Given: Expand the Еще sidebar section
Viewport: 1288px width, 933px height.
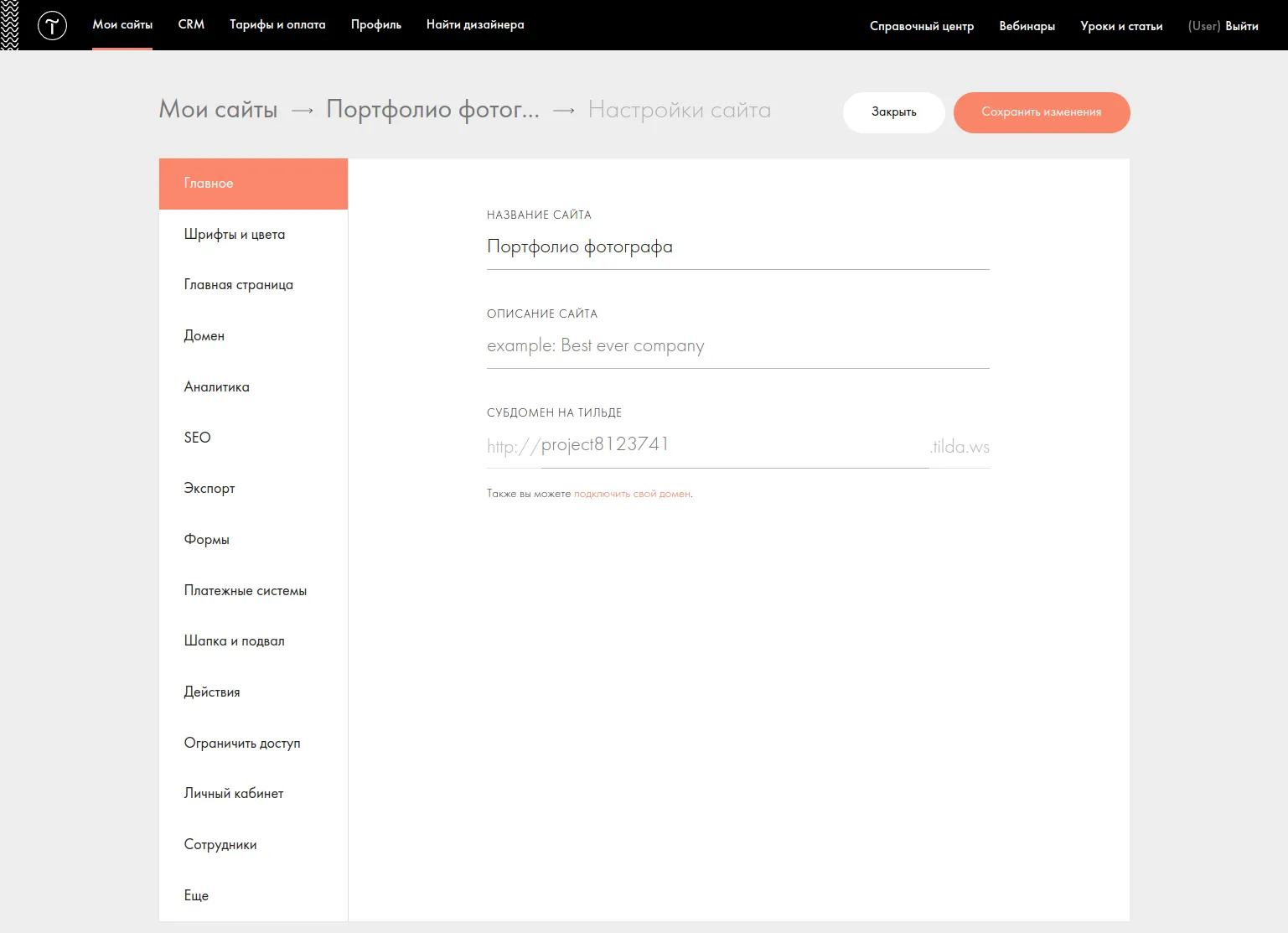Looking at the screenshot, I should click(x=197, y=896).
